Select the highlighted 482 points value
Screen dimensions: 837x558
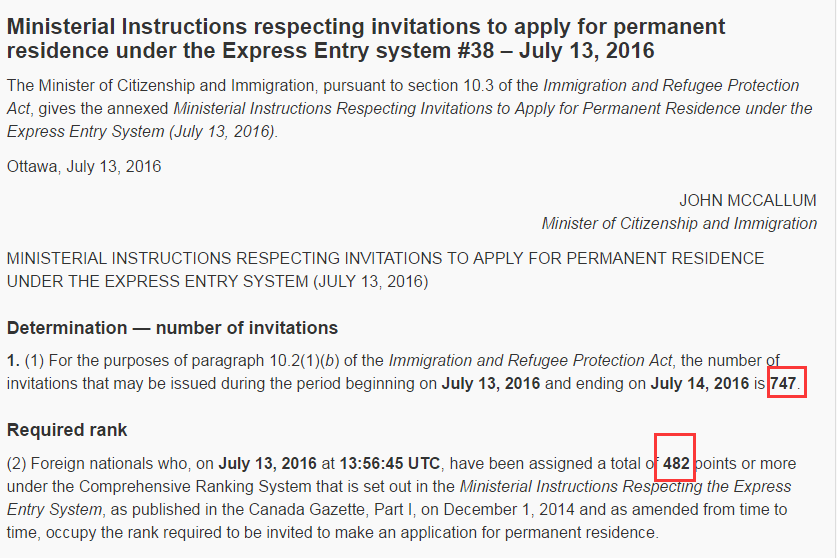(x=676, y=463)
